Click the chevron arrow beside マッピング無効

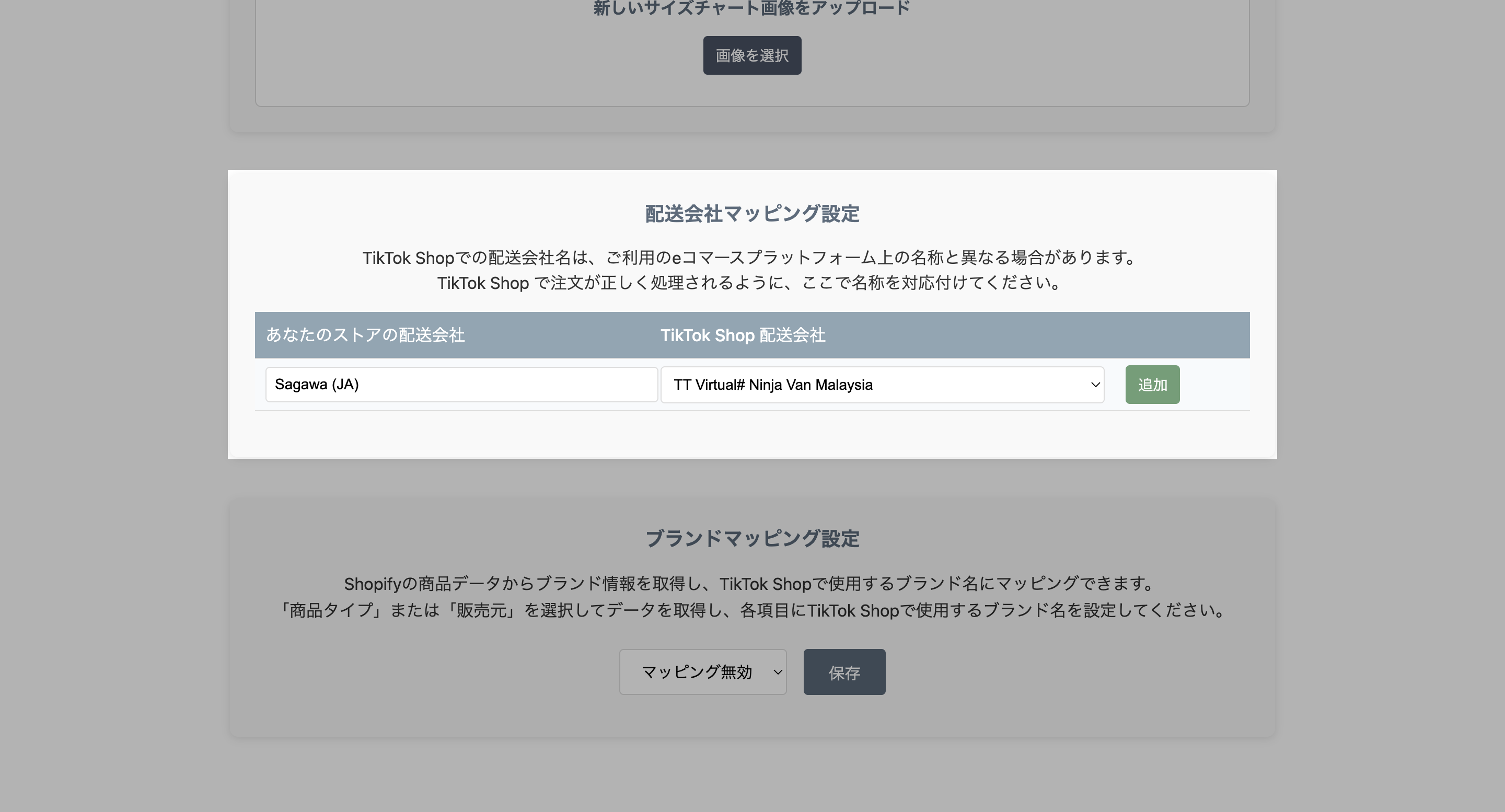point(777,672)
